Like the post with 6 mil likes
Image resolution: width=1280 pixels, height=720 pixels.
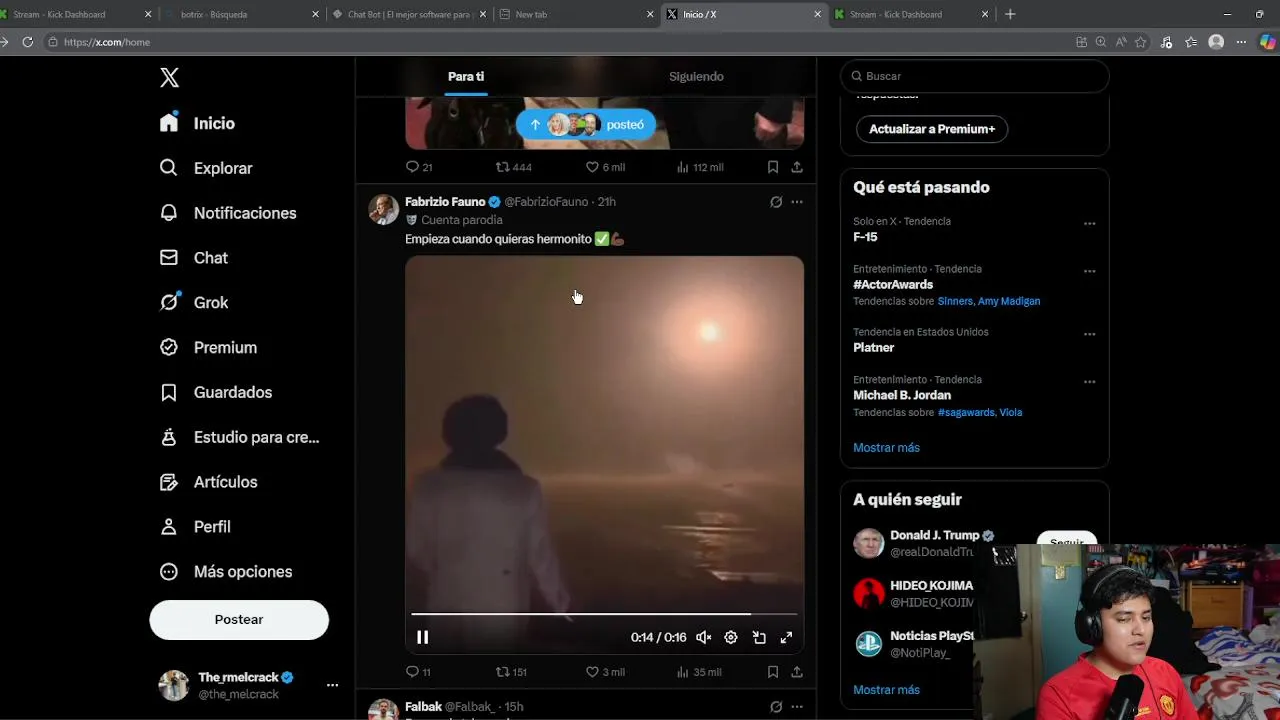[x=605, y=167]
